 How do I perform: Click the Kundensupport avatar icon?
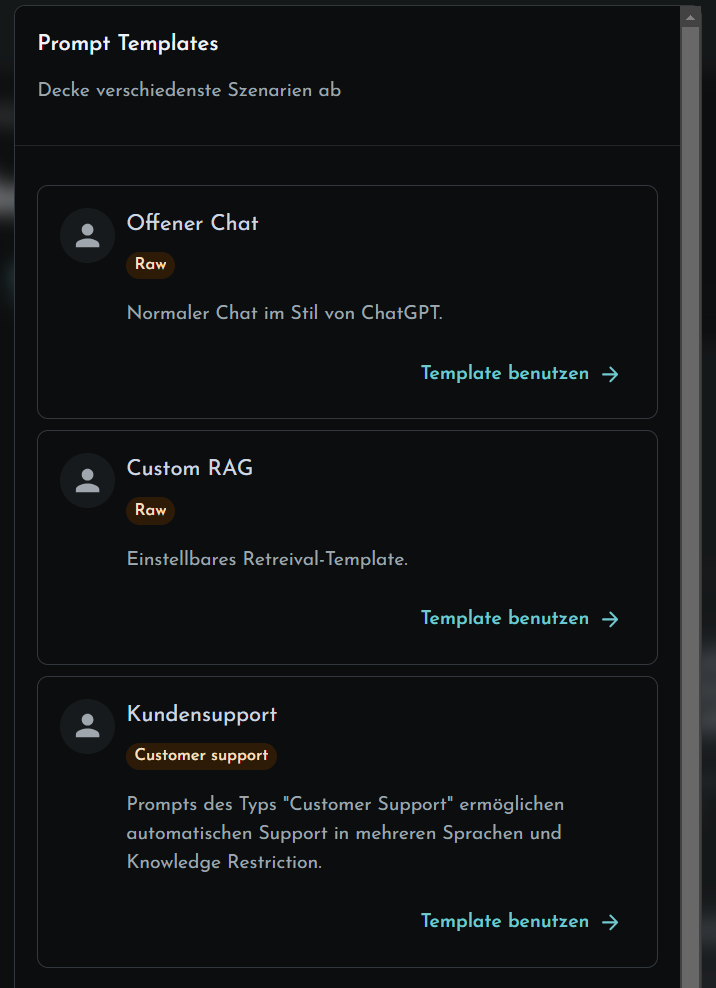(88, 727)
